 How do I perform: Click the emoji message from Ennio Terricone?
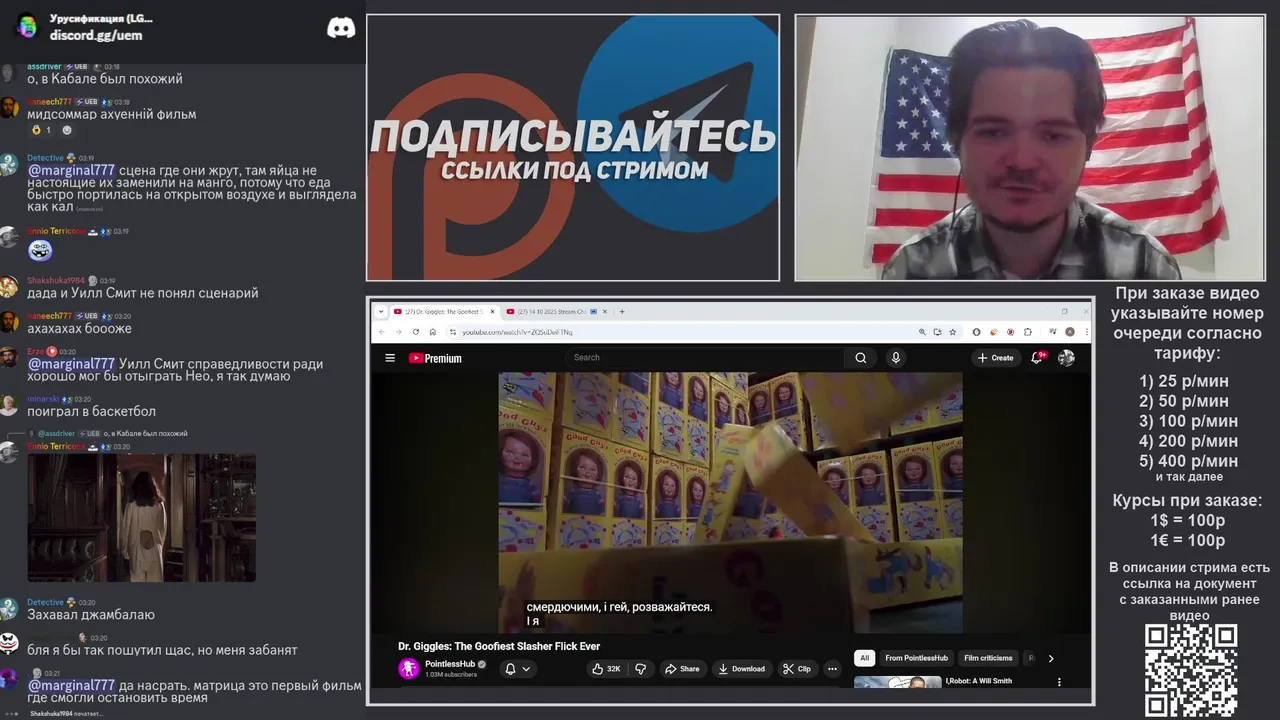(40, 250)
